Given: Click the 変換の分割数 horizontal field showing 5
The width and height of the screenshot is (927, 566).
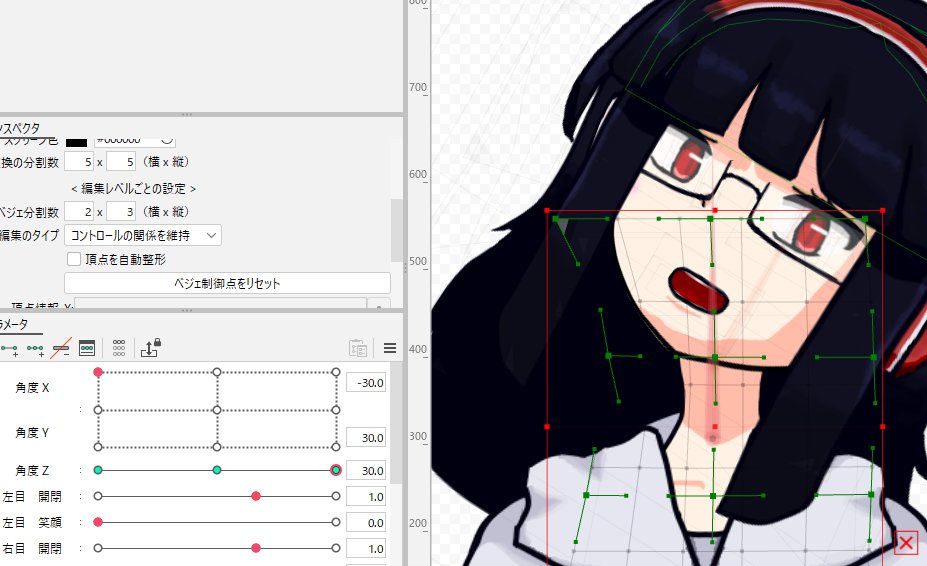Looking at the screenshot, I should pos(79,161).
